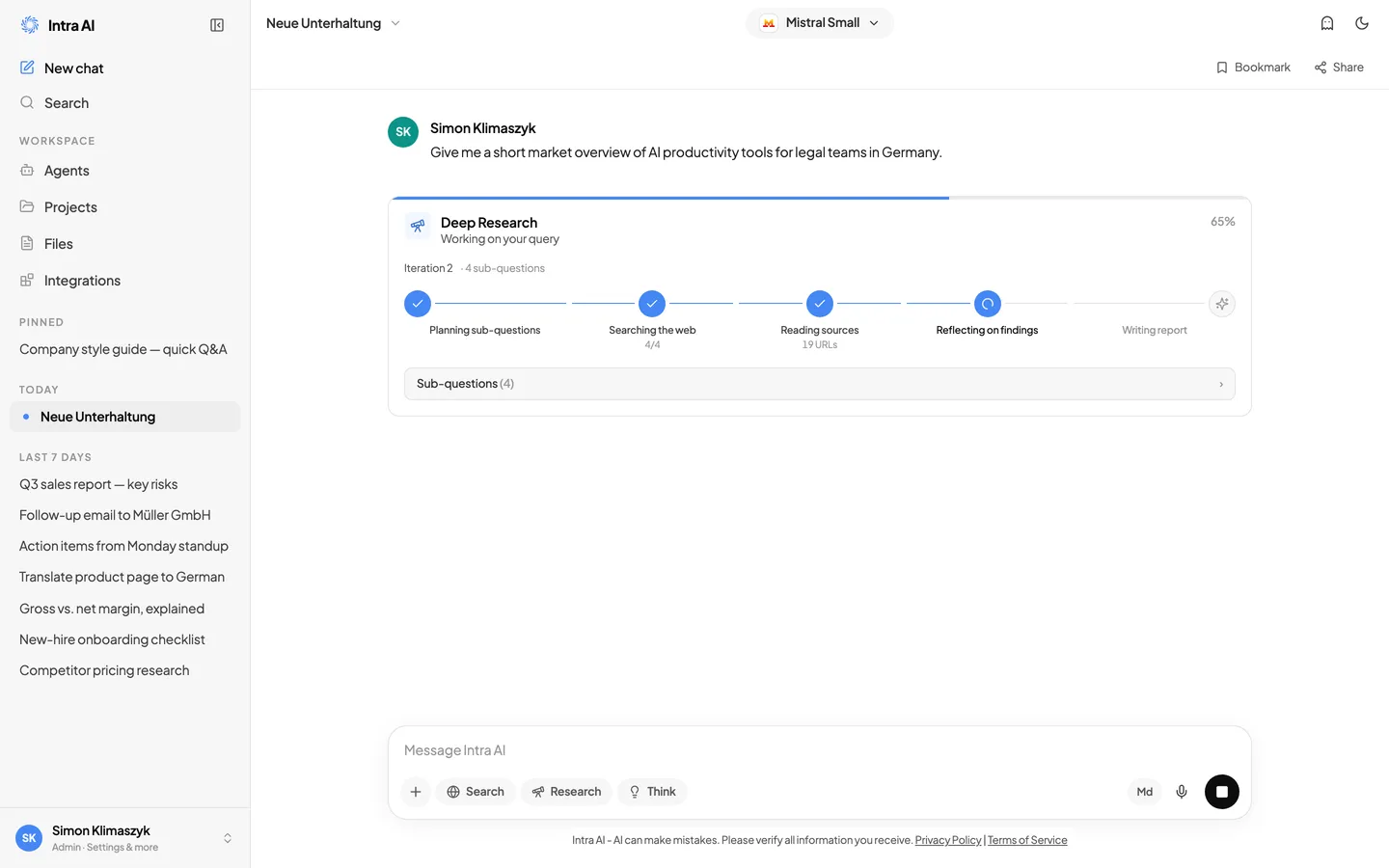1389x868 pixels.
Task: Expand Simon Klimaszyk account menu
Action: point(125,838)
